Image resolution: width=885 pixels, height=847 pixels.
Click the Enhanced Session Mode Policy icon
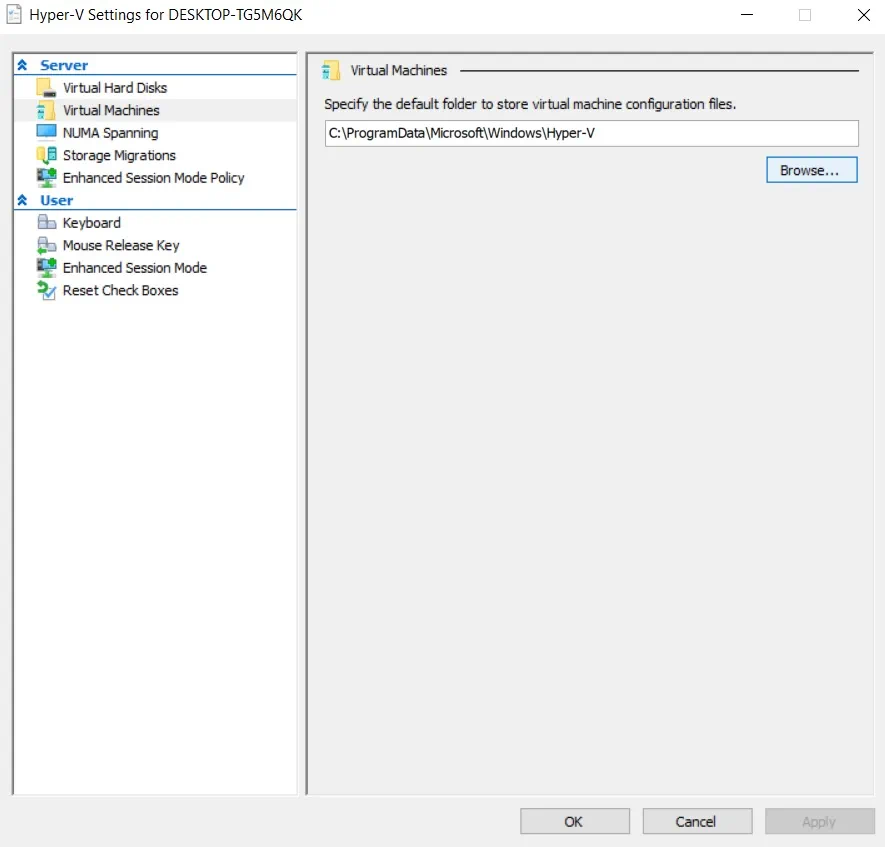[46, 178]
